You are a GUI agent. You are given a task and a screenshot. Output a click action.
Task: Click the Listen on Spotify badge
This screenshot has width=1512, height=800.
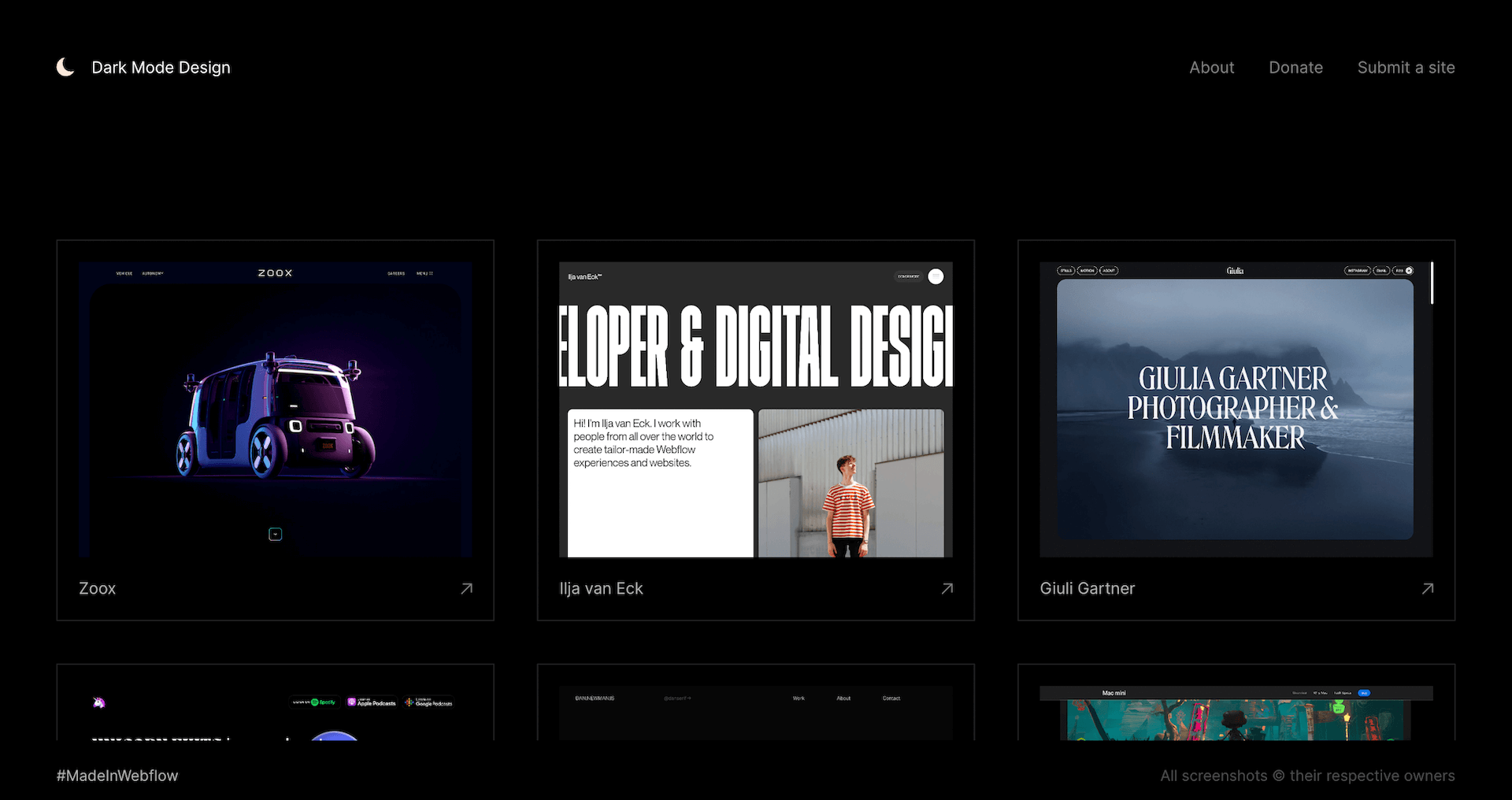314,702
